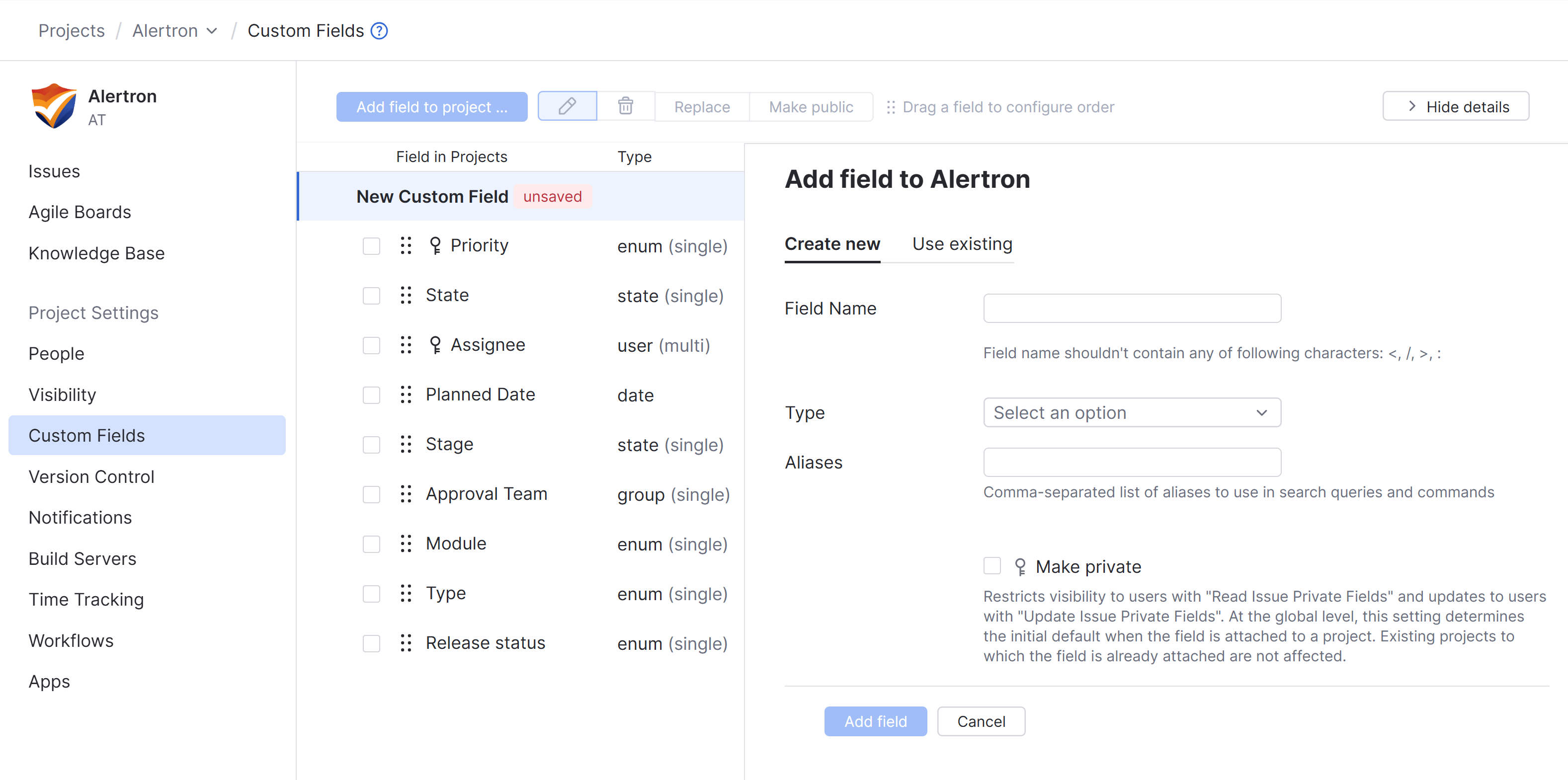Enable the Make private option
1568x780 pixels.
(991, 565)
